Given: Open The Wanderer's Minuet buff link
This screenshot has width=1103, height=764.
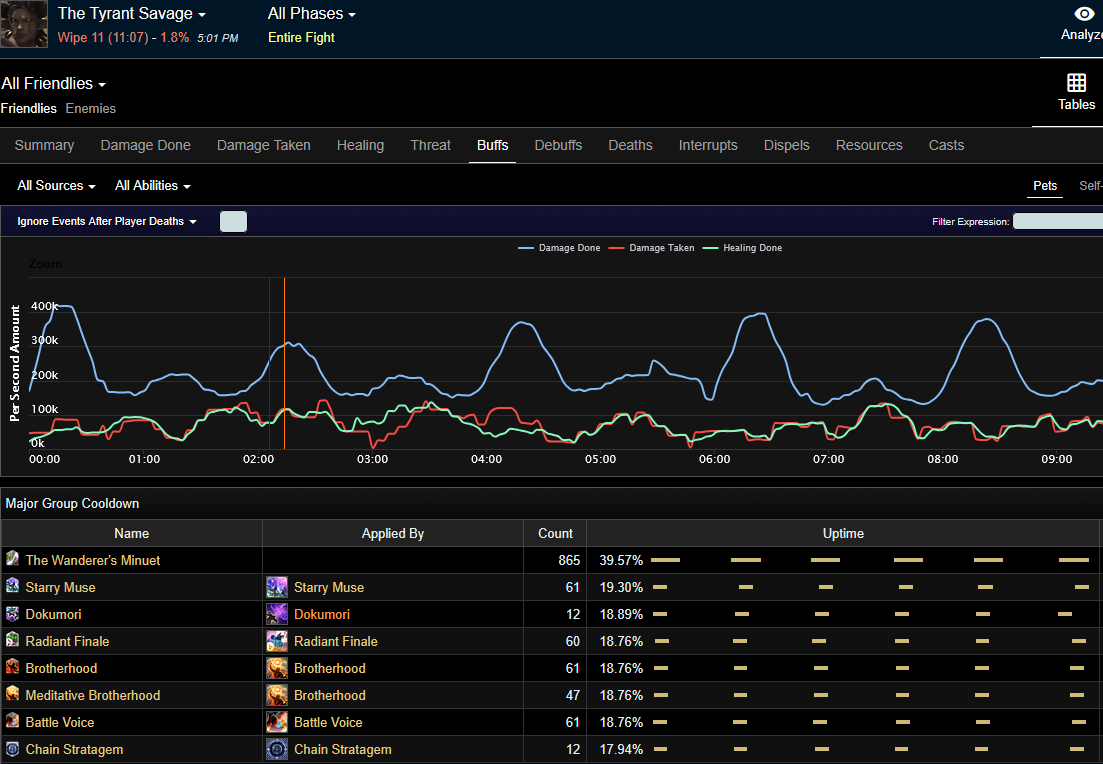Looking at the screenshot, I should (93, 561).
